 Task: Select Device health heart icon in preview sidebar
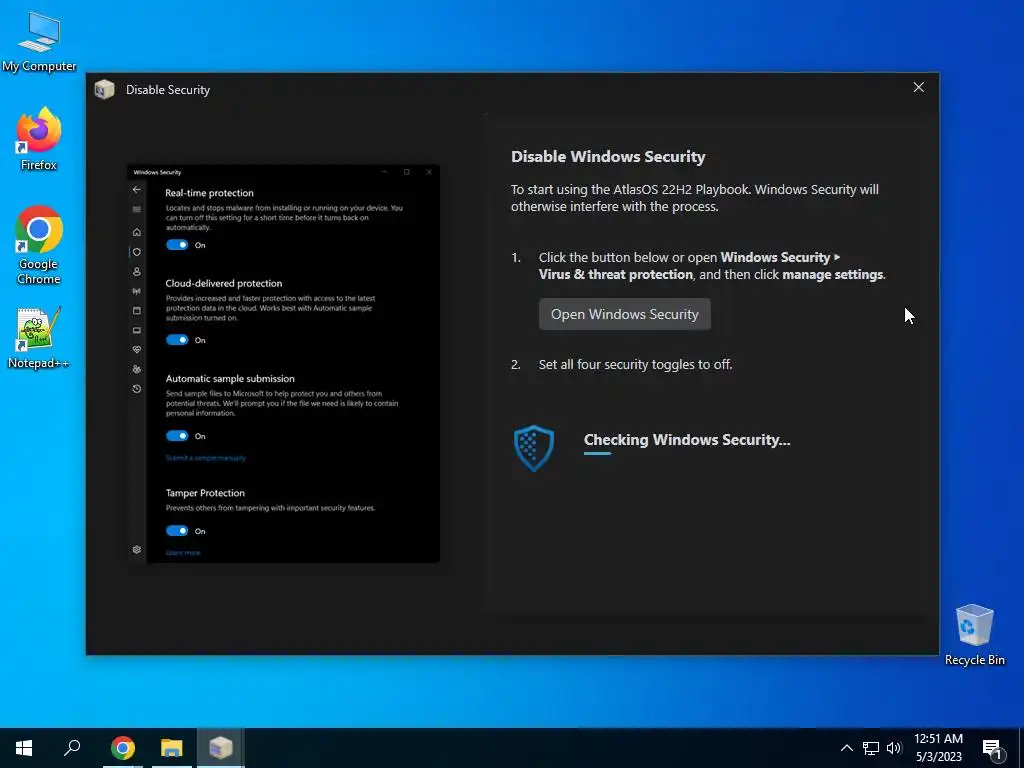pyautogui.click(x=136, y=350)
